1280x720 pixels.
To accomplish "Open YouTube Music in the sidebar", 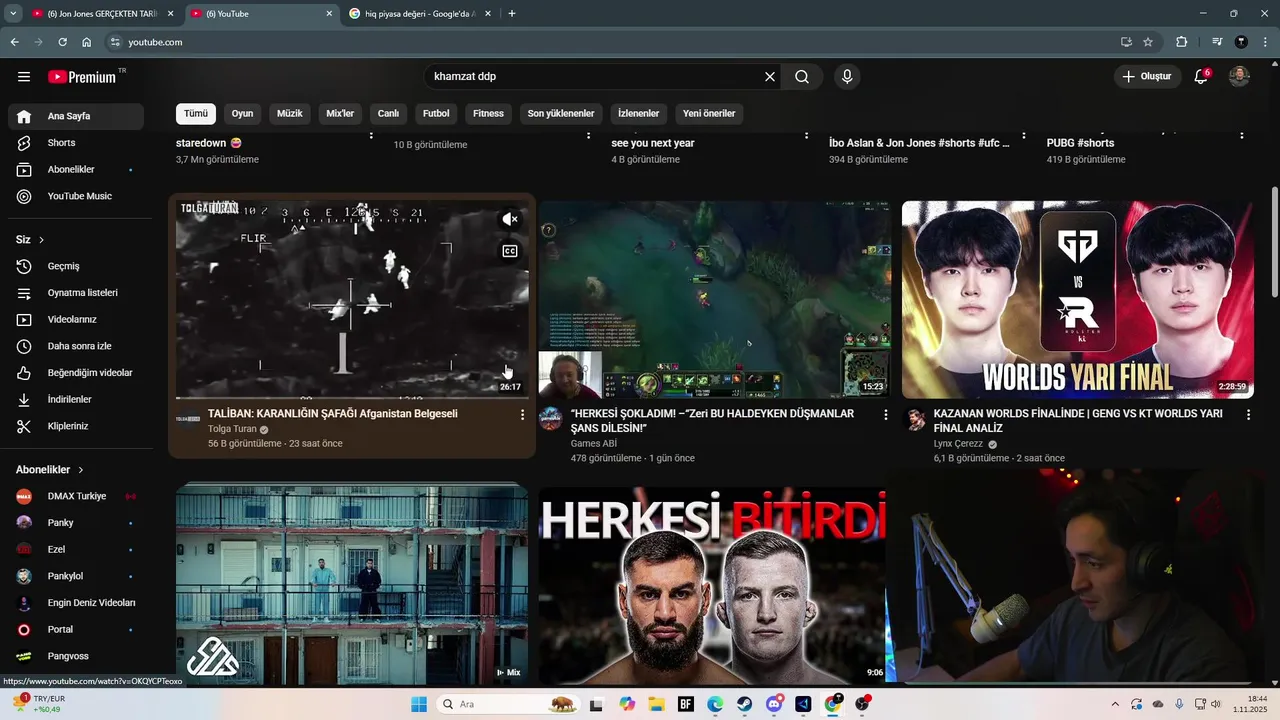I will (x=76, y=196).
